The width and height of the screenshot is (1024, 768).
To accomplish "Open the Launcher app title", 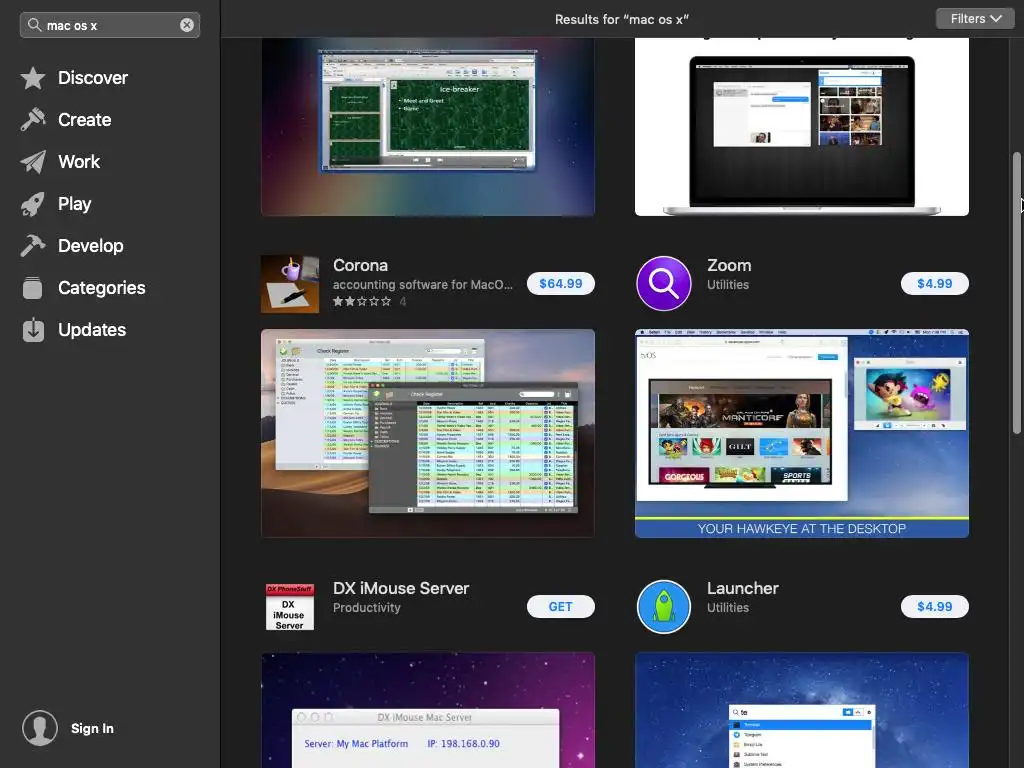I will pyautogui.click(x=743, y=588).
